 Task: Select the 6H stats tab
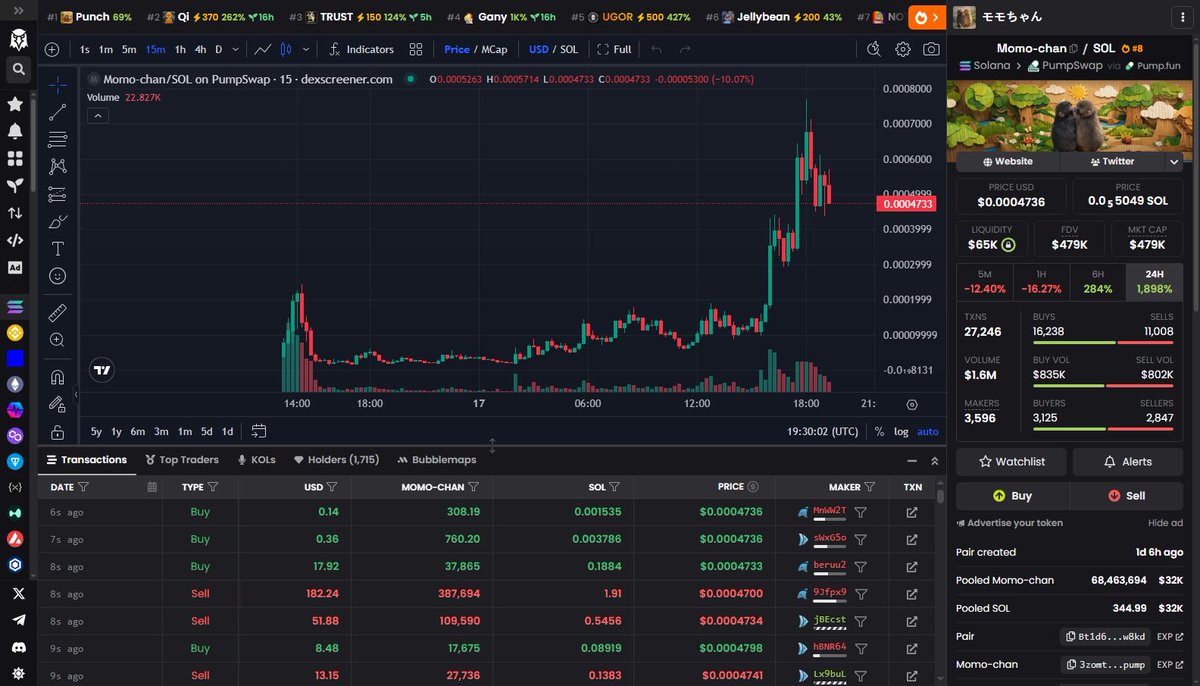coord(1098,281)
